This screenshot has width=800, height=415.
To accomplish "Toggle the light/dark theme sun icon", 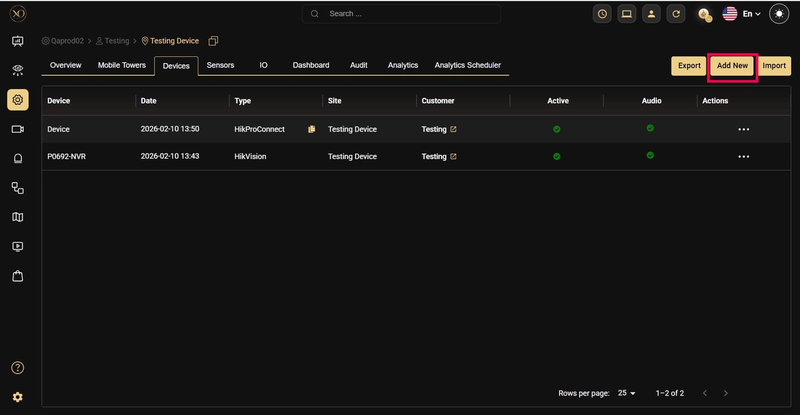I will pyautogui.click(x=779, y=14).
